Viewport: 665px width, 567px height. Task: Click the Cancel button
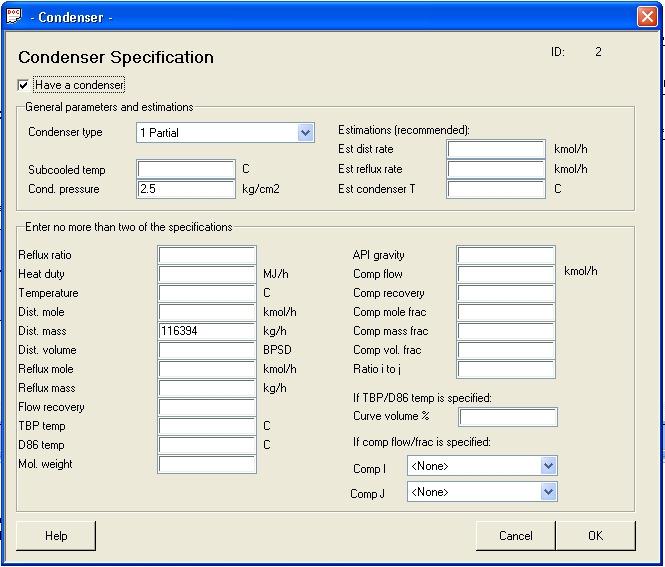click(x=516, y=536)
